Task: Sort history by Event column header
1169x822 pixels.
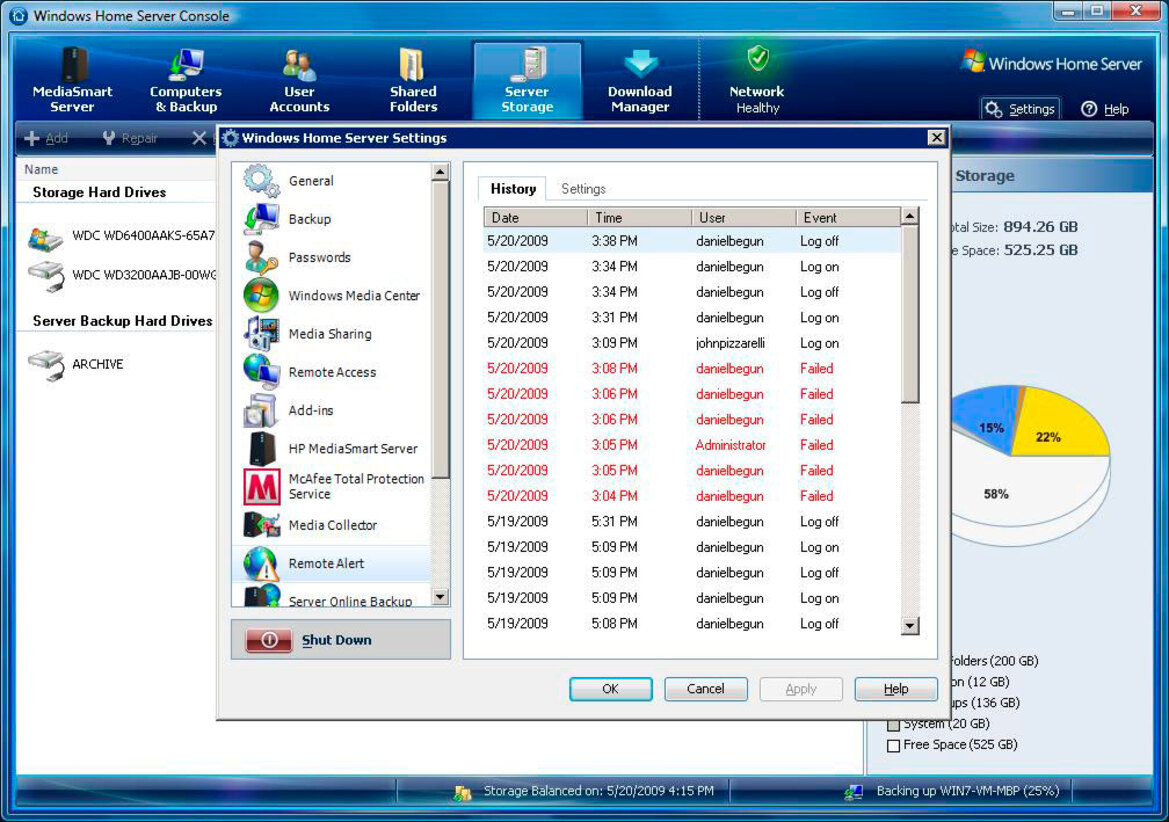Action: pyautogui.click(x=848, y=218)
